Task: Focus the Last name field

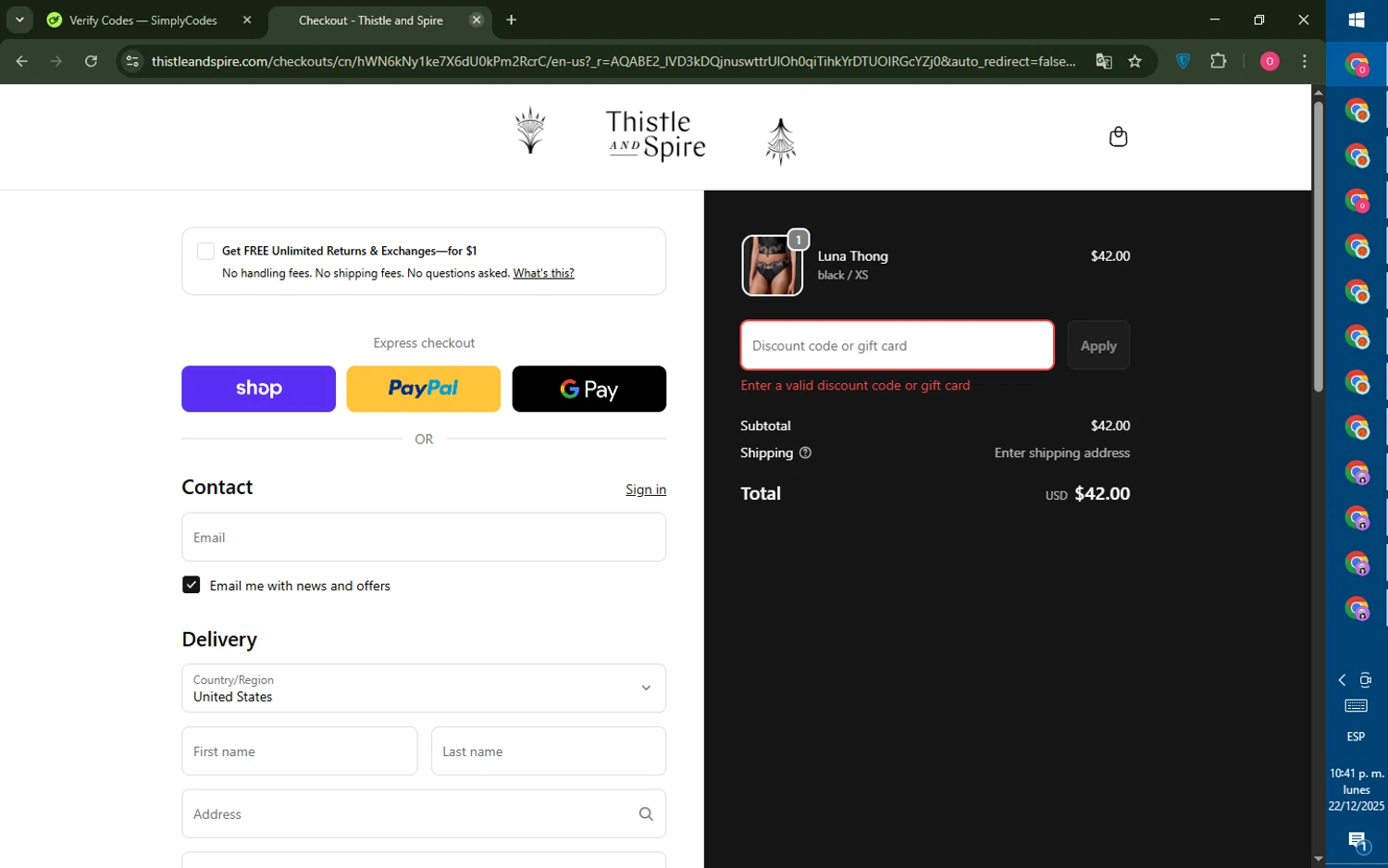Action: click(549, 751)
